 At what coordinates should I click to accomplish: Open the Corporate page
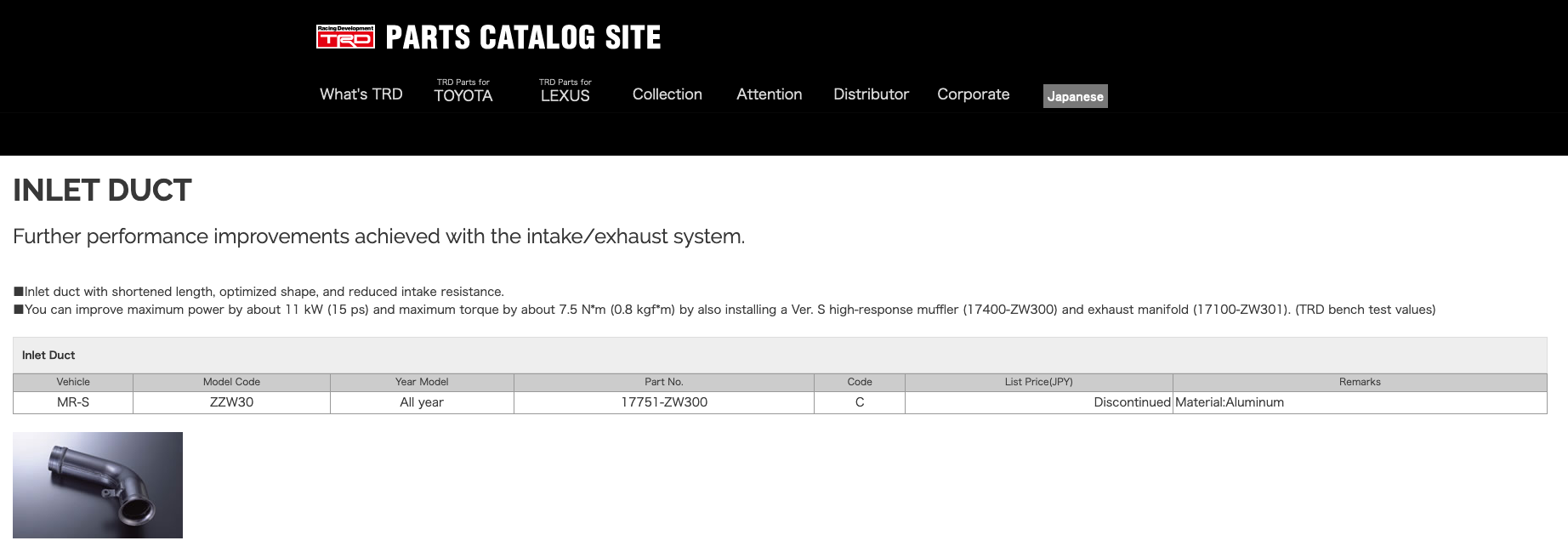click(x=974, y=94)
